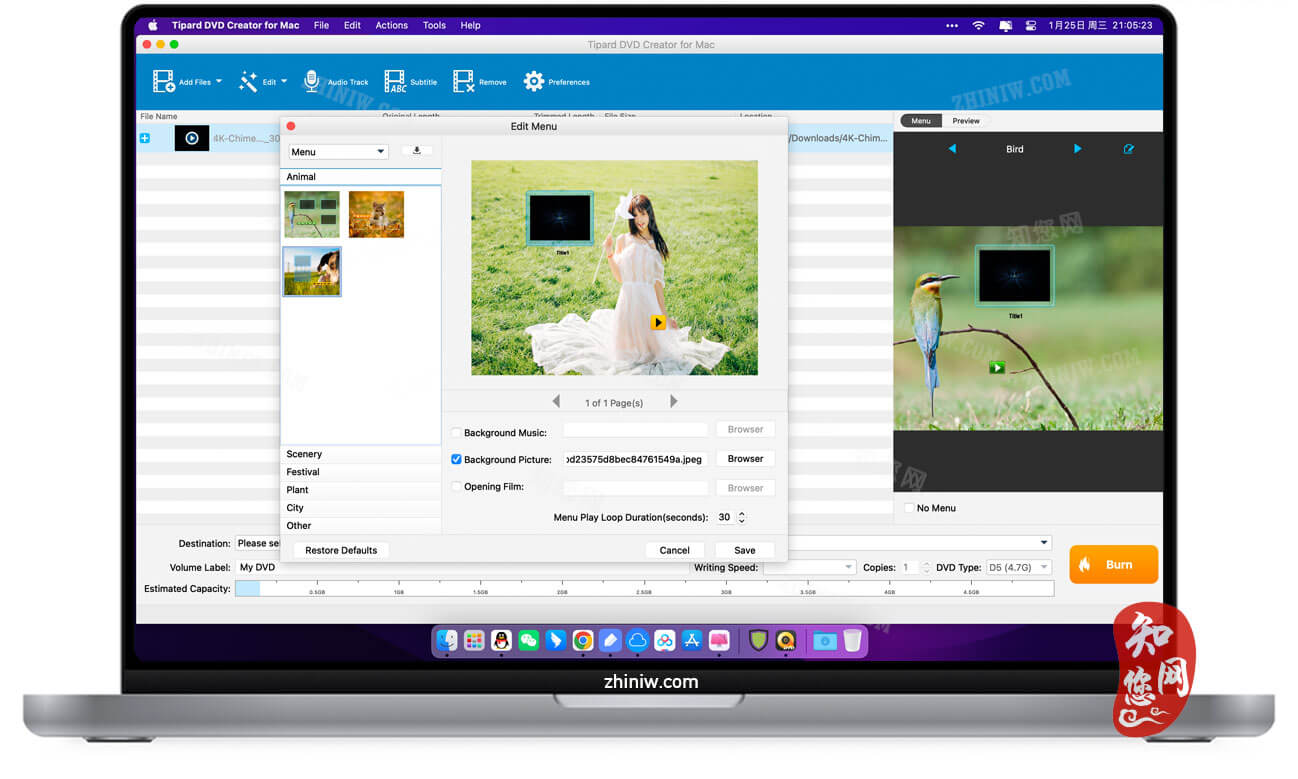Go to next menu template arrow beside Bird
The image size is (1298, 779).
pyautogui.click(x=1077, y=149)
